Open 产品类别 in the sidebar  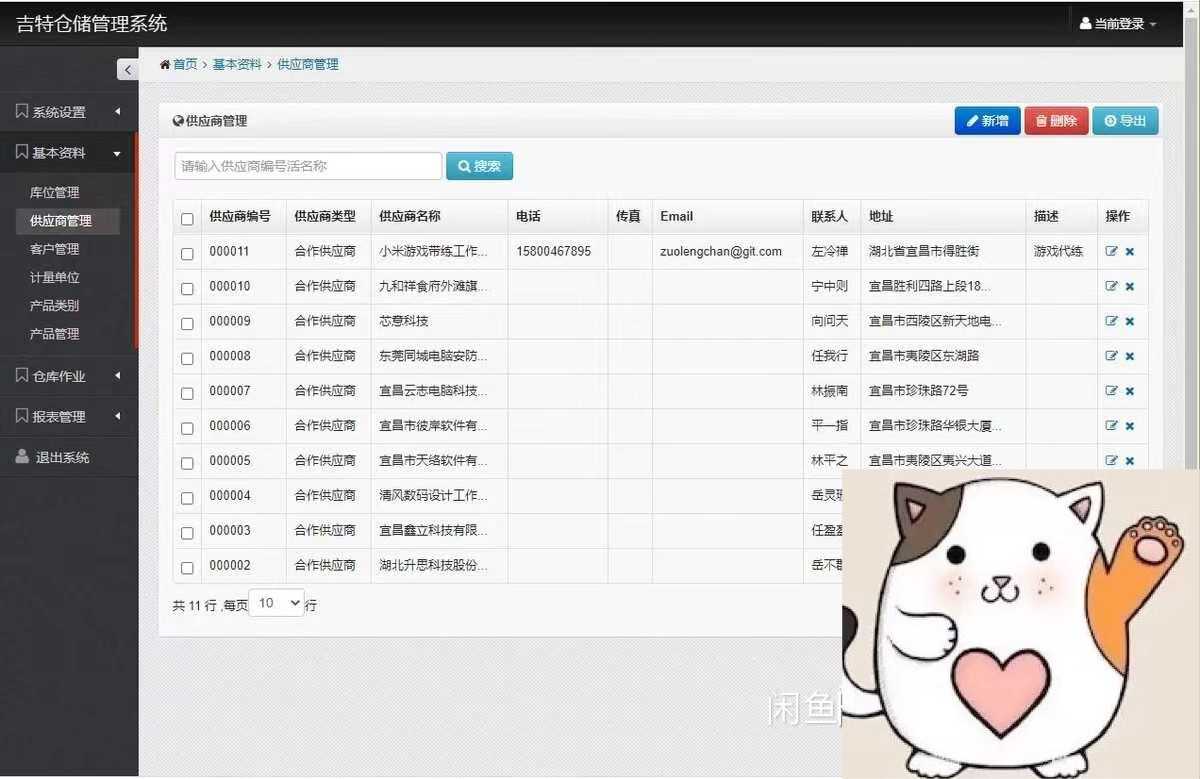54,305
